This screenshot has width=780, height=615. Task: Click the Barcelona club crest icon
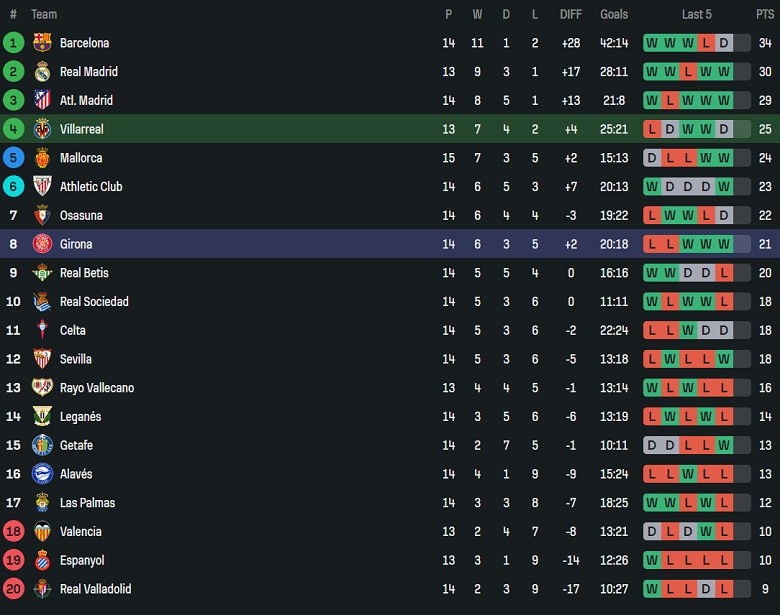pyautogui.click(x=42, y=43)
